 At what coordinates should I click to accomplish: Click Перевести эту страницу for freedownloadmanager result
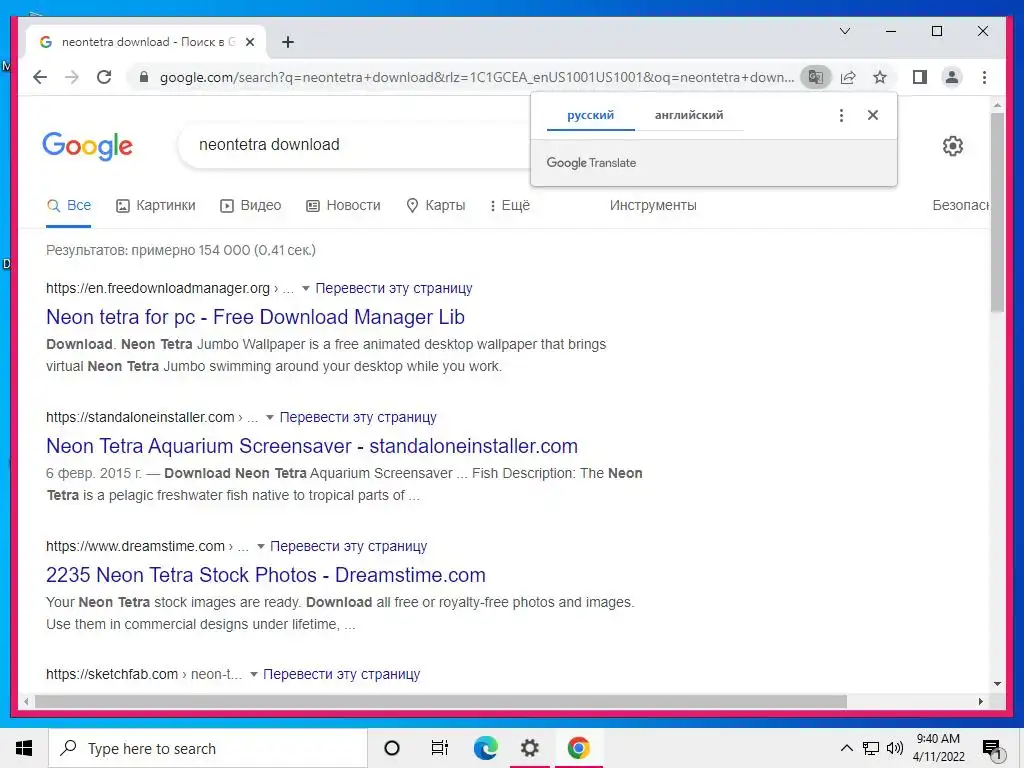[394, 289]
